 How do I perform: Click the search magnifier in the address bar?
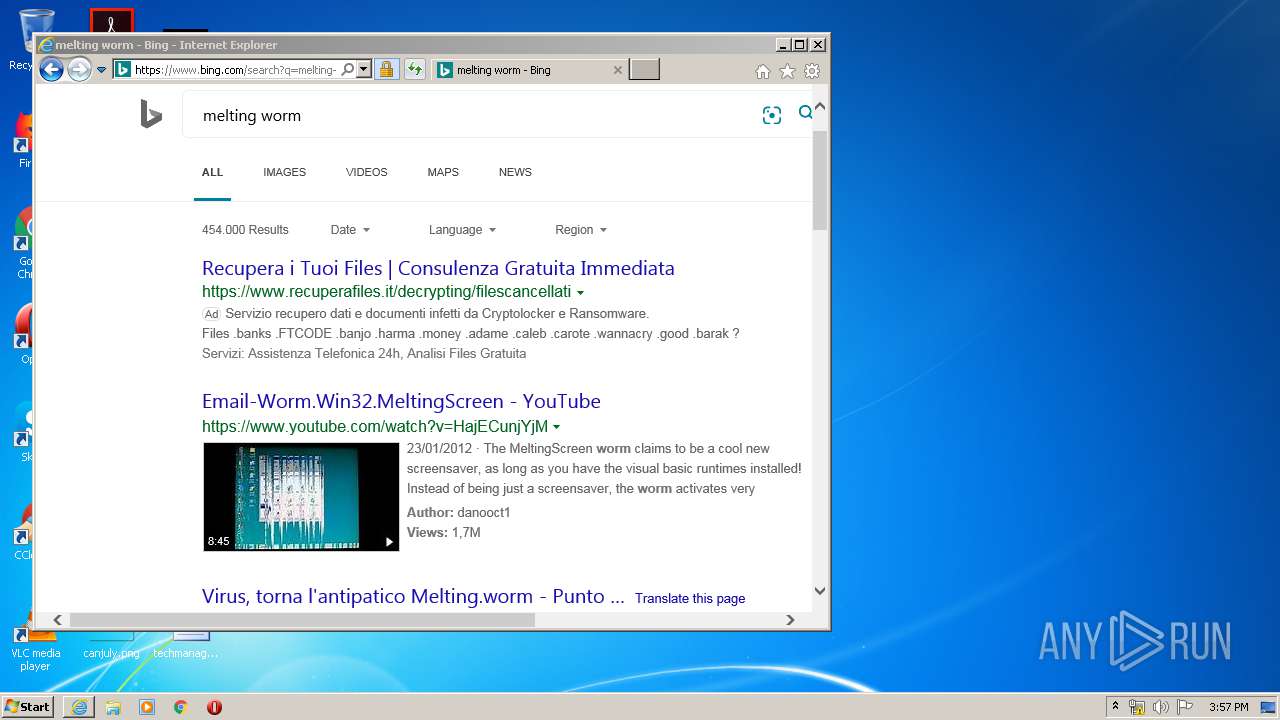[347, 69]
